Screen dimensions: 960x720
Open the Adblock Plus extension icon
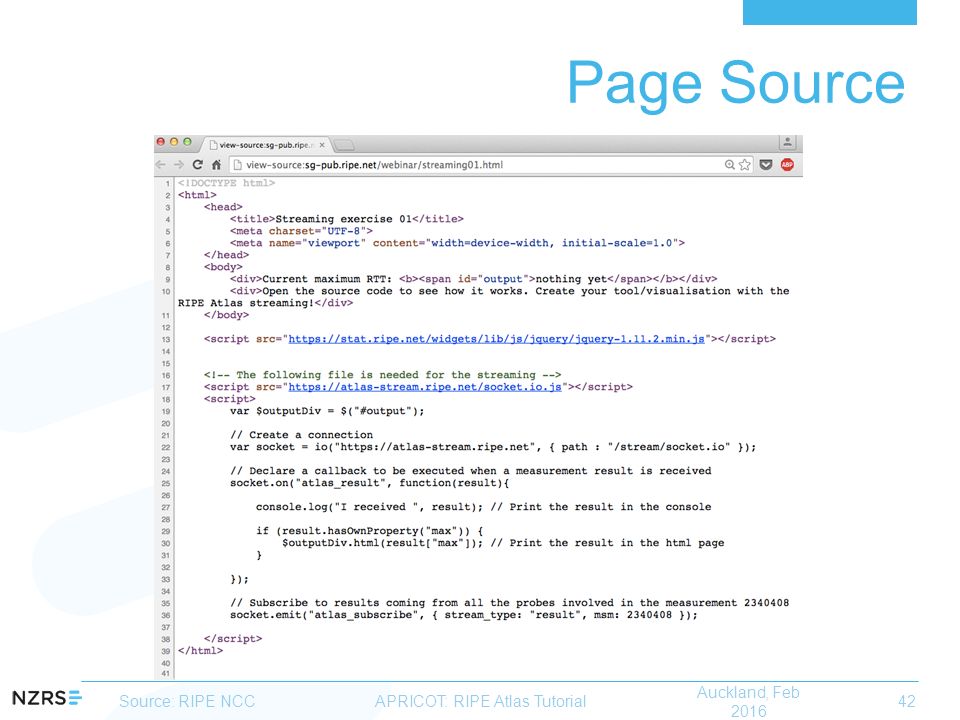tap(787, 165)
